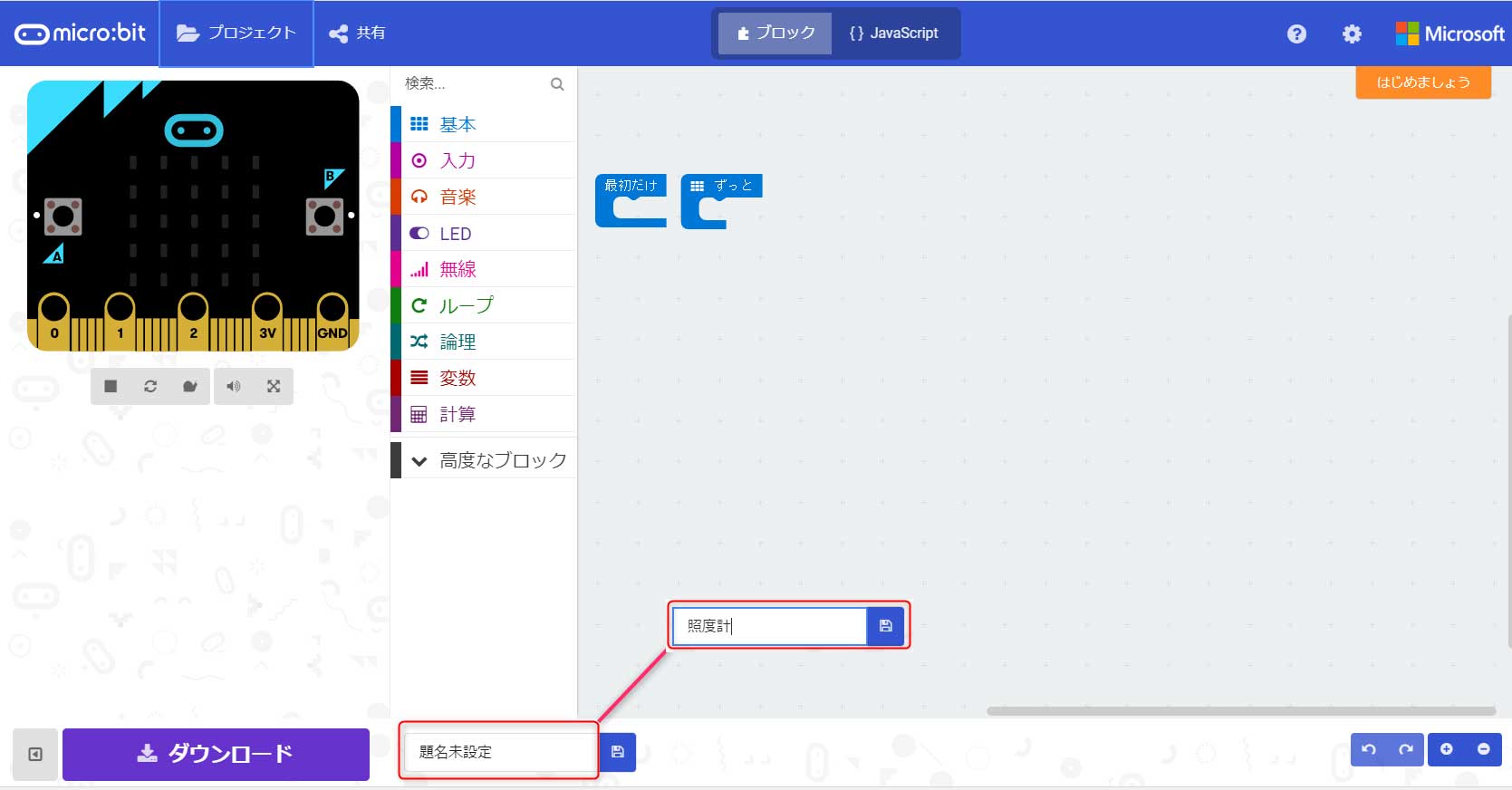
Task: Restart the simulator
Action: (x=150, y=386)
